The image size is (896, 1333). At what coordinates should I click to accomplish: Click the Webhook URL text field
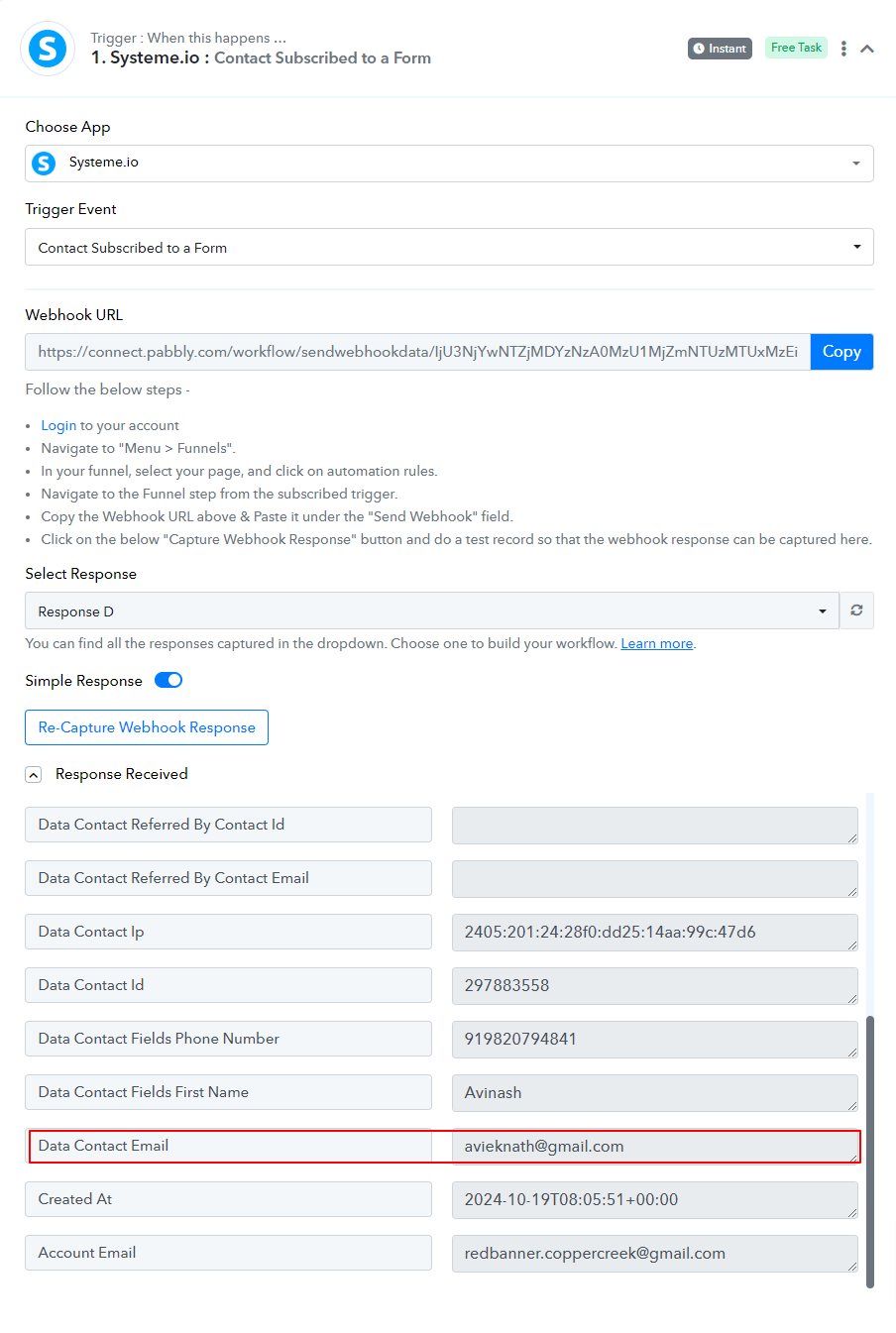[x=417, y=352]
